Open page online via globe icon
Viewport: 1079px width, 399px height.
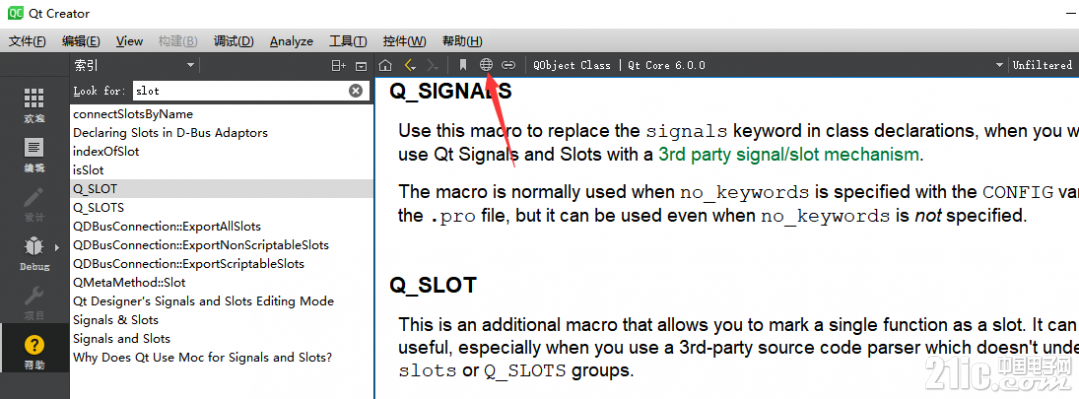click(487, 65)
